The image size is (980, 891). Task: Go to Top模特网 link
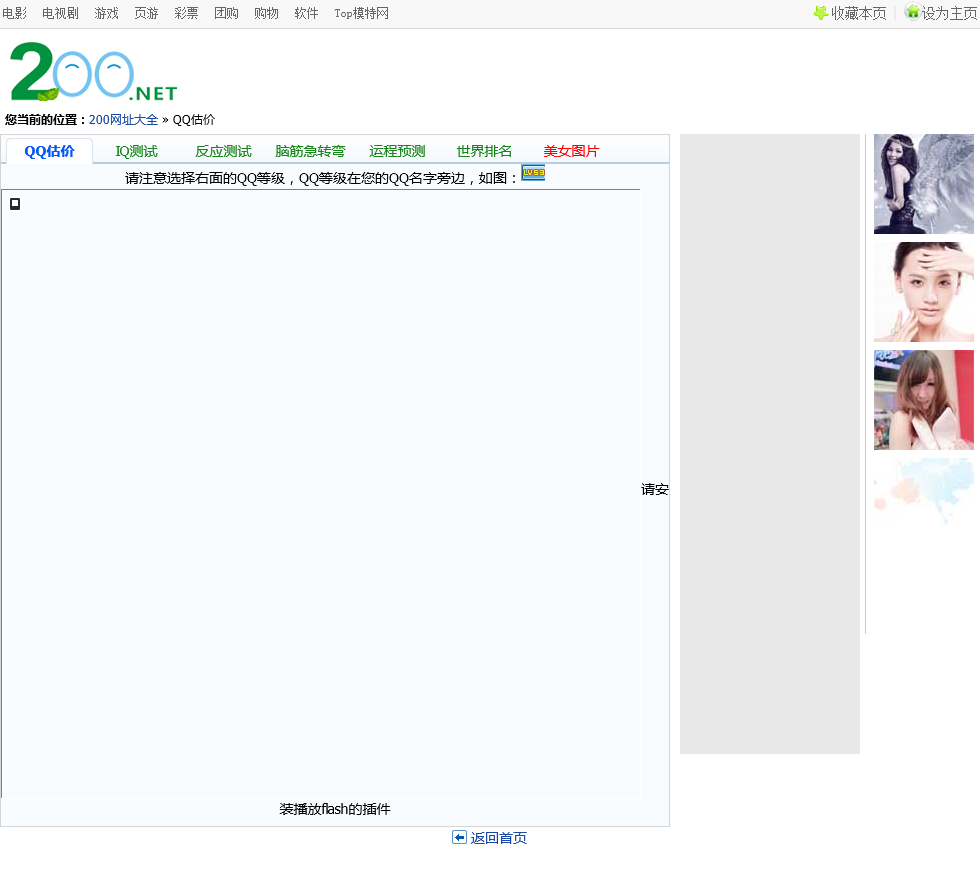pyautogui.click(x=361, y=13)
